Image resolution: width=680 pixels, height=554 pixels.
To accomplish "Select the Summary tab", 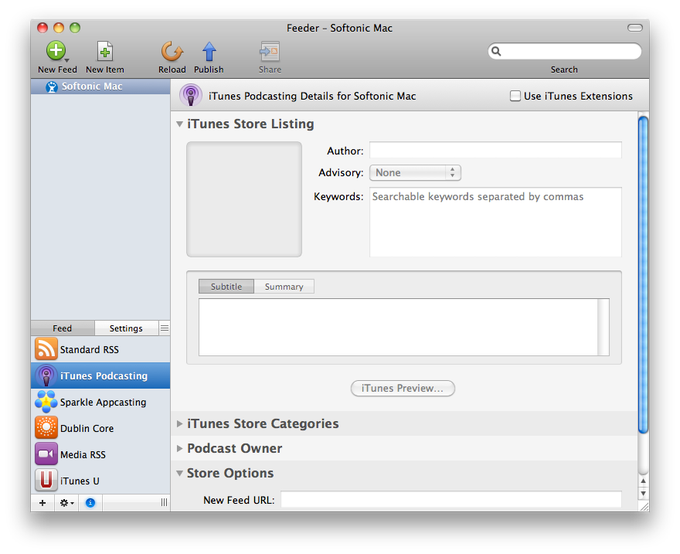I will point(284,286).
